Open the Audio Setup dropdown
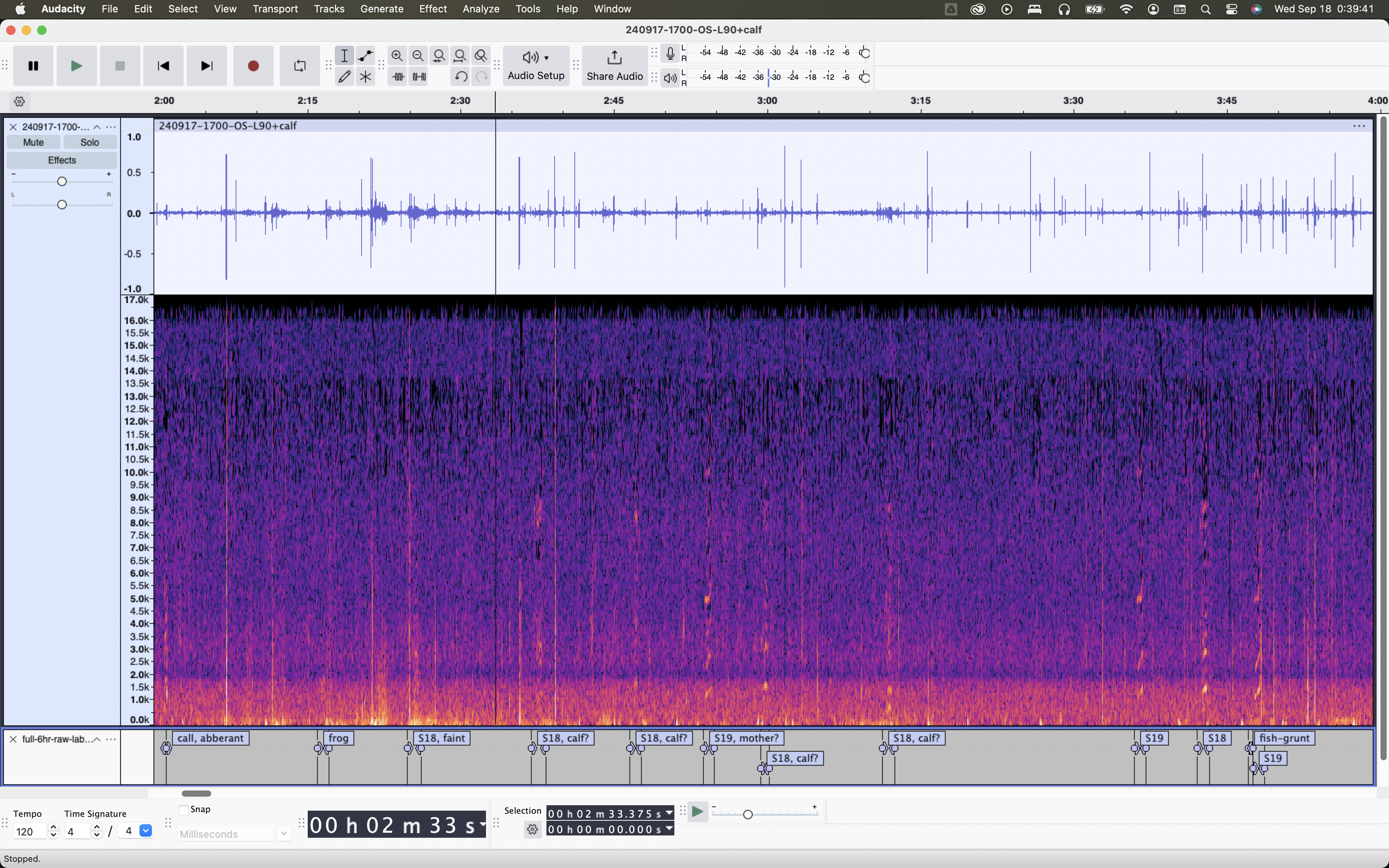The image size is (1389, 868). pos(536,65)
